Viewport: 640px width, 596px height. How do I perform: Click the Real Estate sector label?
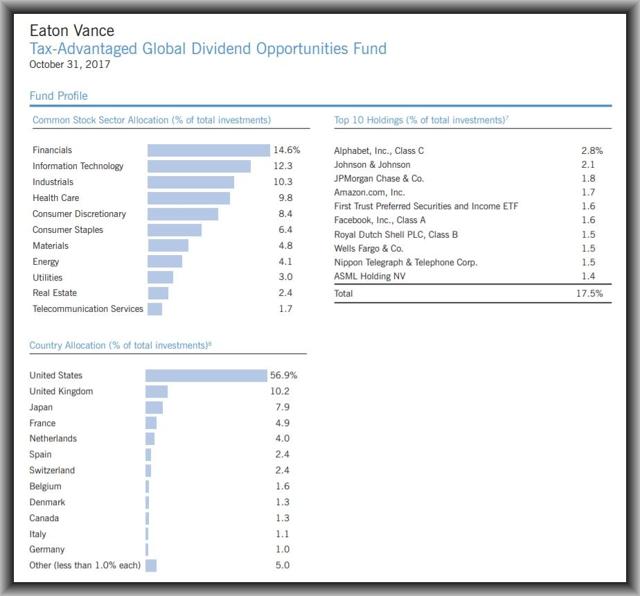pos(55,293)
